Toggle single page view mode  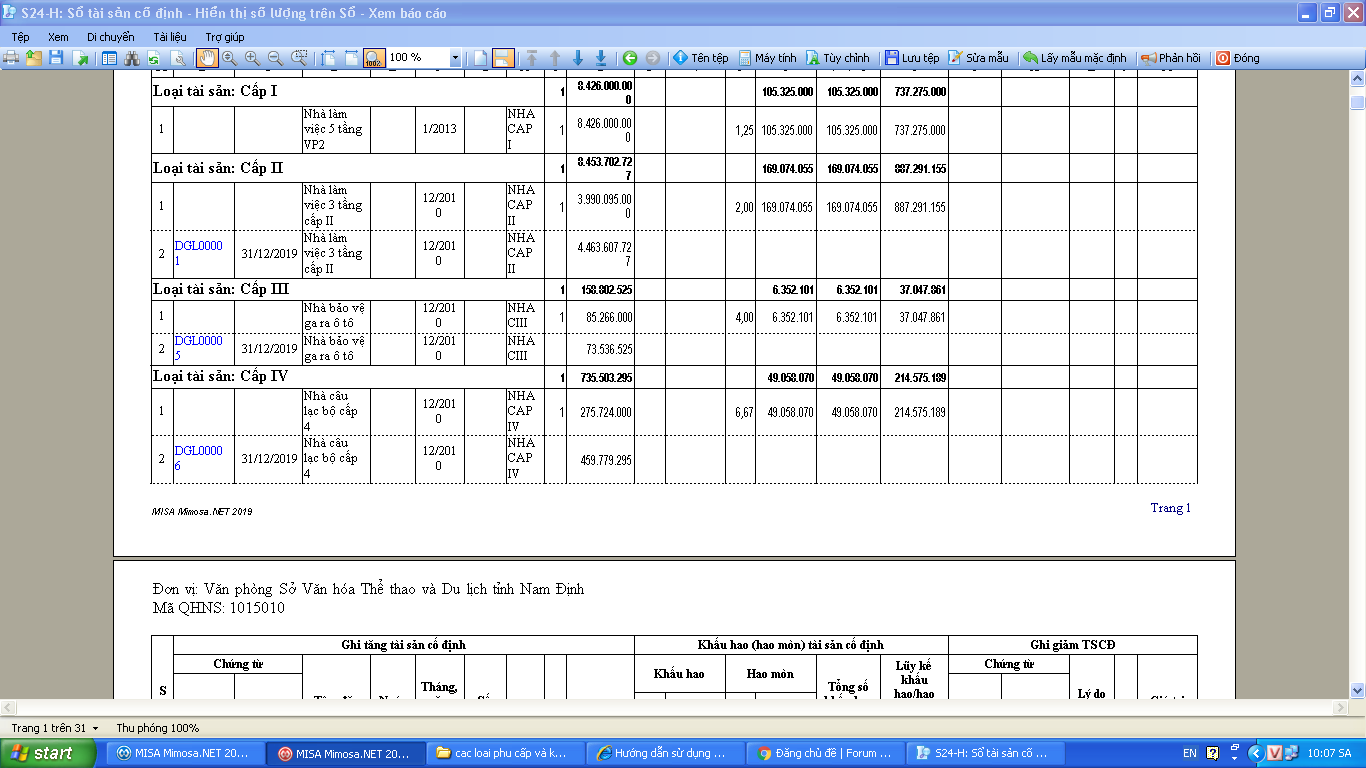click(481, 58)
